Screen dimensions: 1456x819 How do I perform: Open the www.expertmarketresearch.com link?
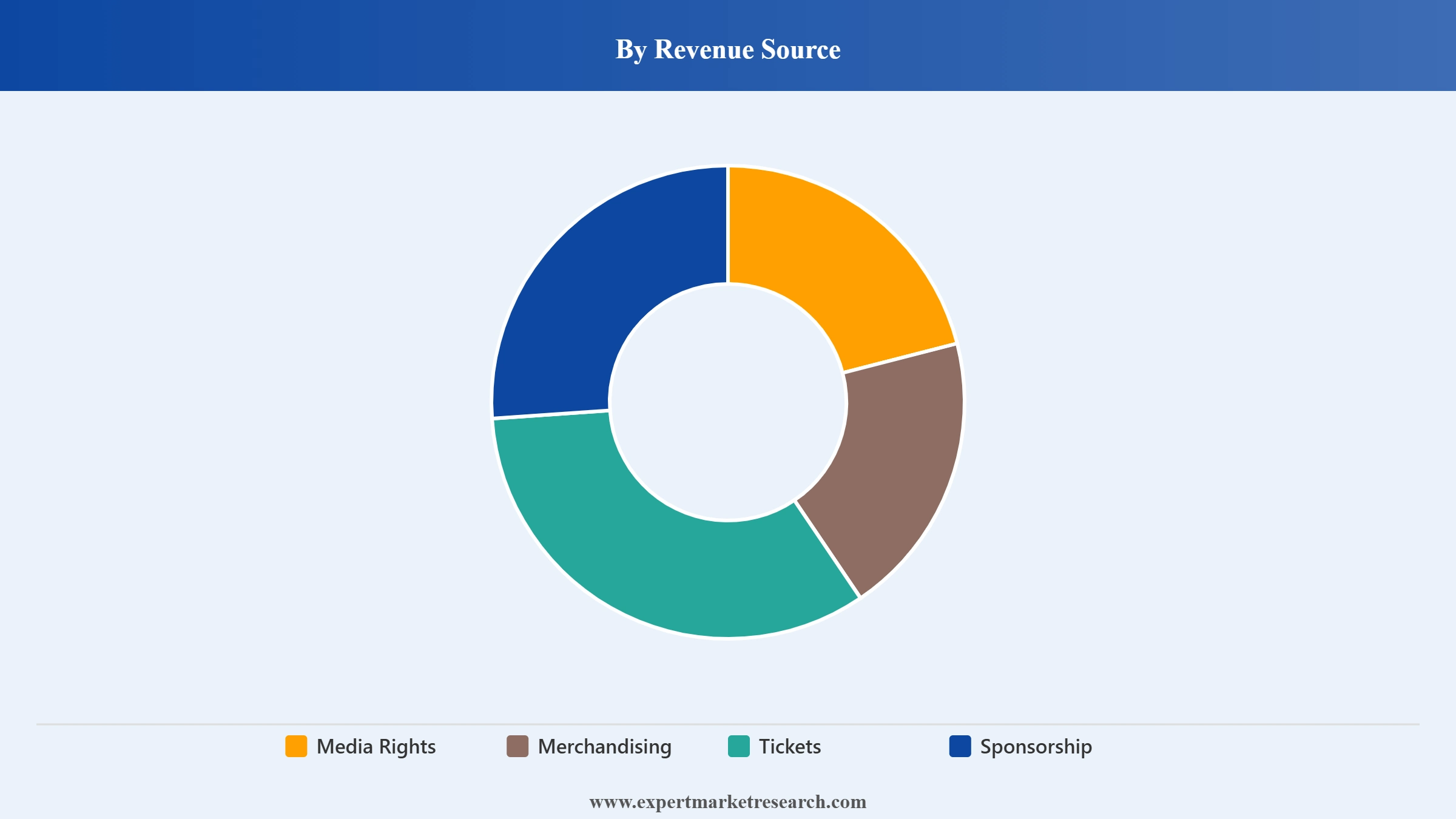[x=728, y=802]
